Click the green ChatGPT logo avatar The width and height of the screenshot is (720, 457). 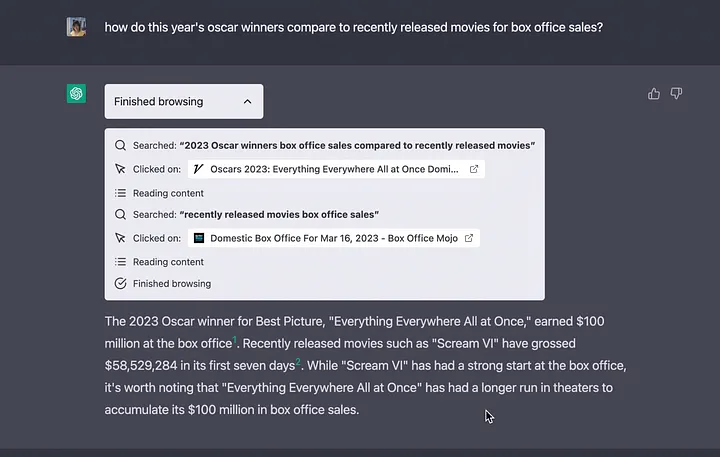(77, 94)
